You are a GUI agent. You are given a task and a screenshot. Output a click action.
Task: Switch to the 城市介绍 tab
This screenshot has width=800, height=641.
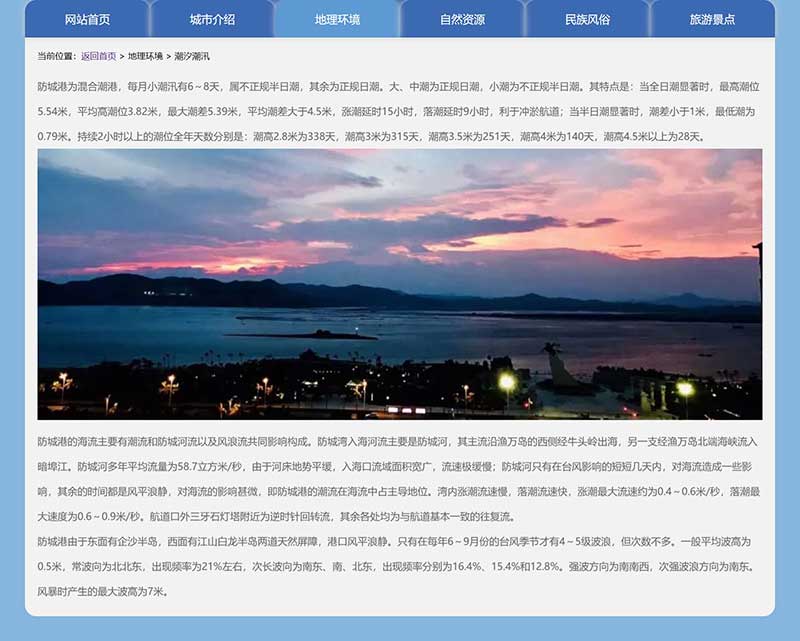tap(212, 19)
